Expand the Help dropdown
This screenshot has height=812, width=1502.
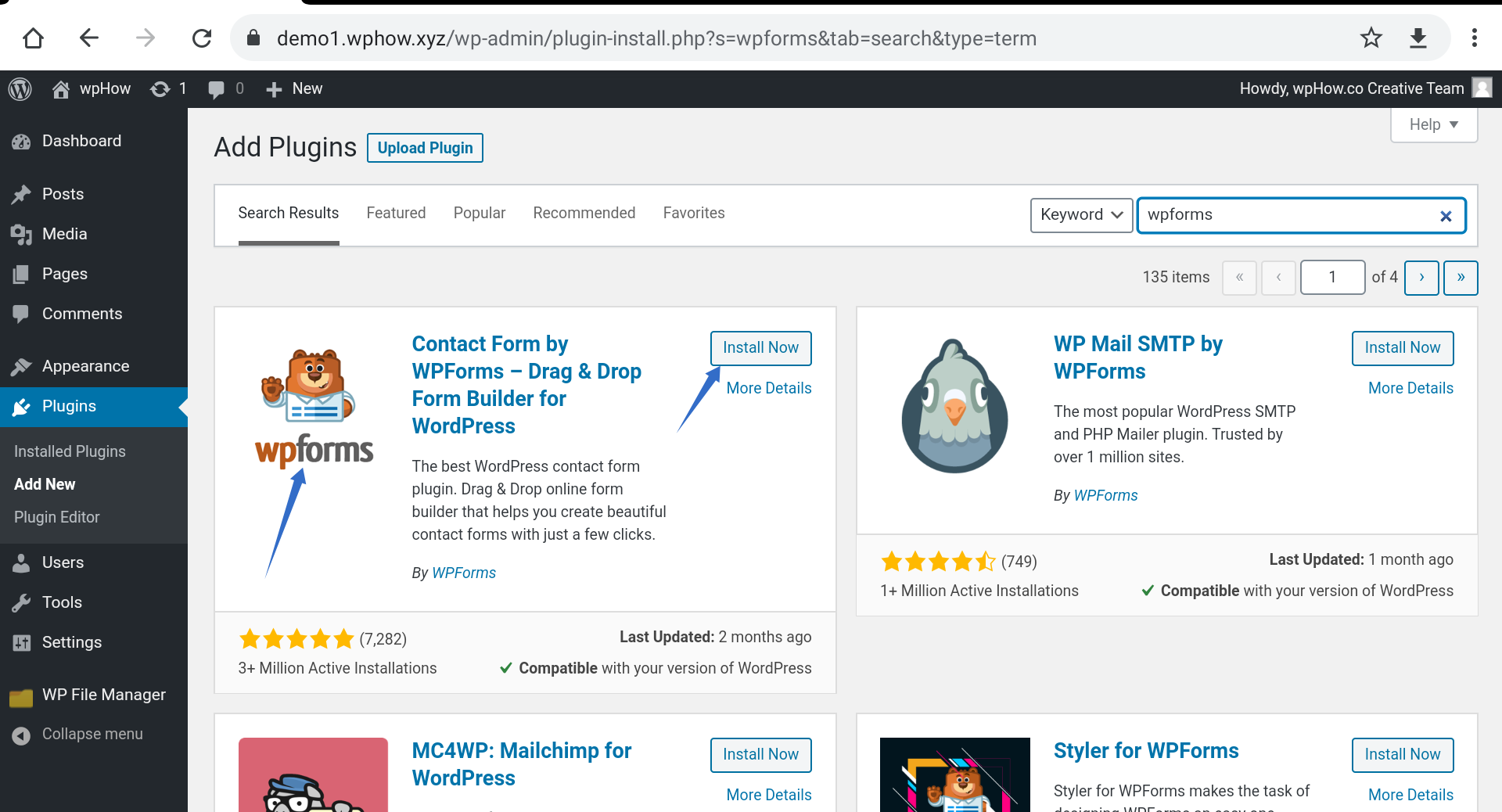click(1434, 125)
